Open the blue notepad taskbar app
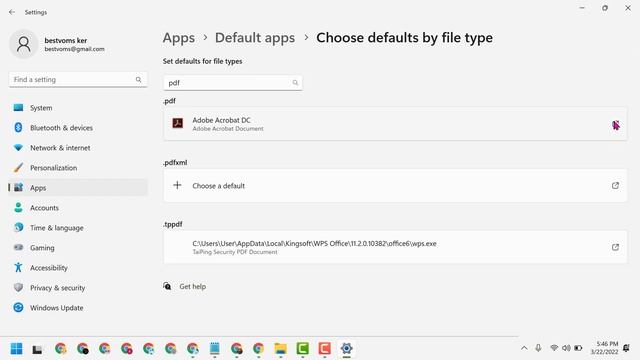Screen dimensions: 640x360 214,349
